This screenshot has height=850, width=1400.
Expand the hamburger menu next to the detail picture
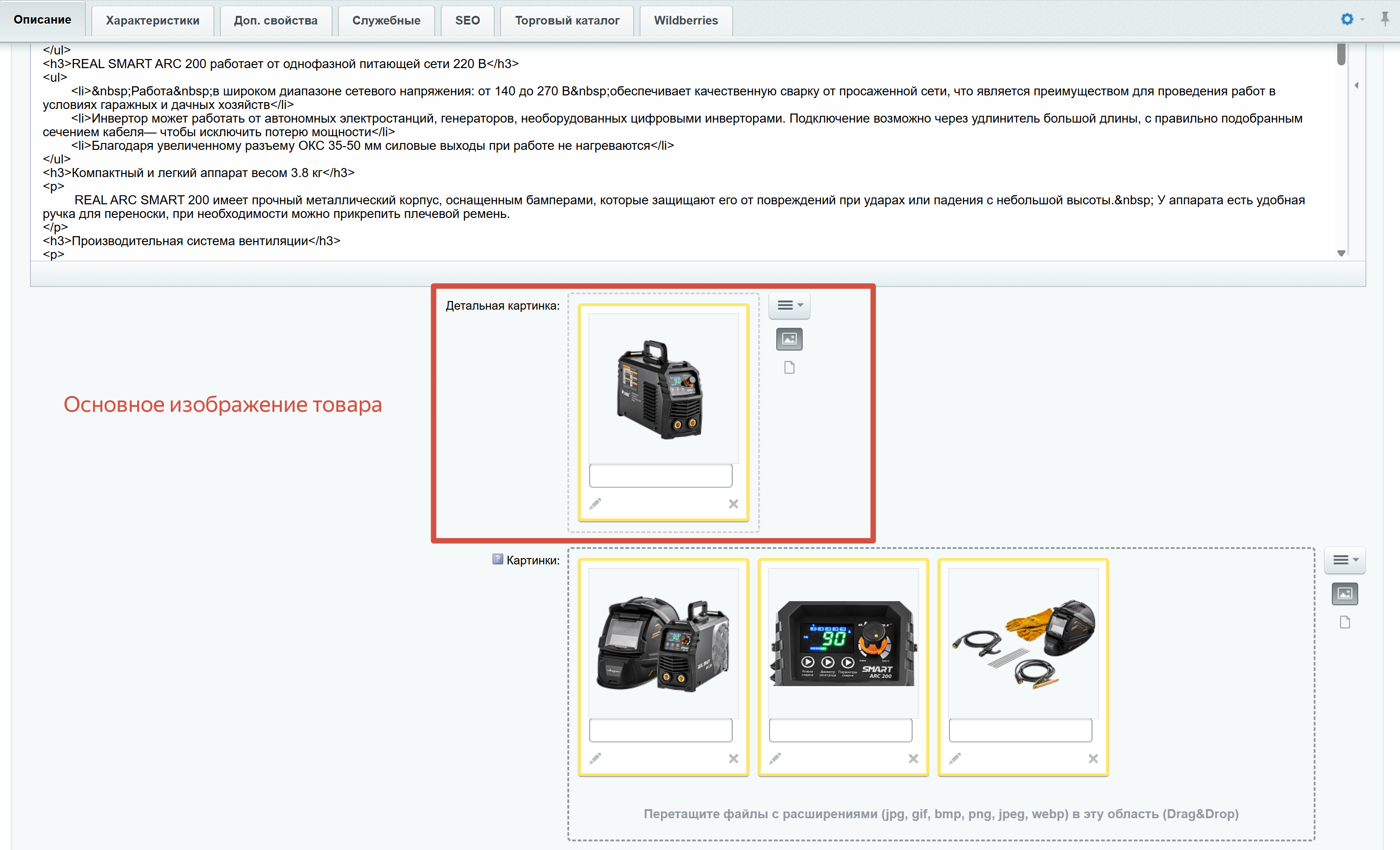tap(789, 306)
